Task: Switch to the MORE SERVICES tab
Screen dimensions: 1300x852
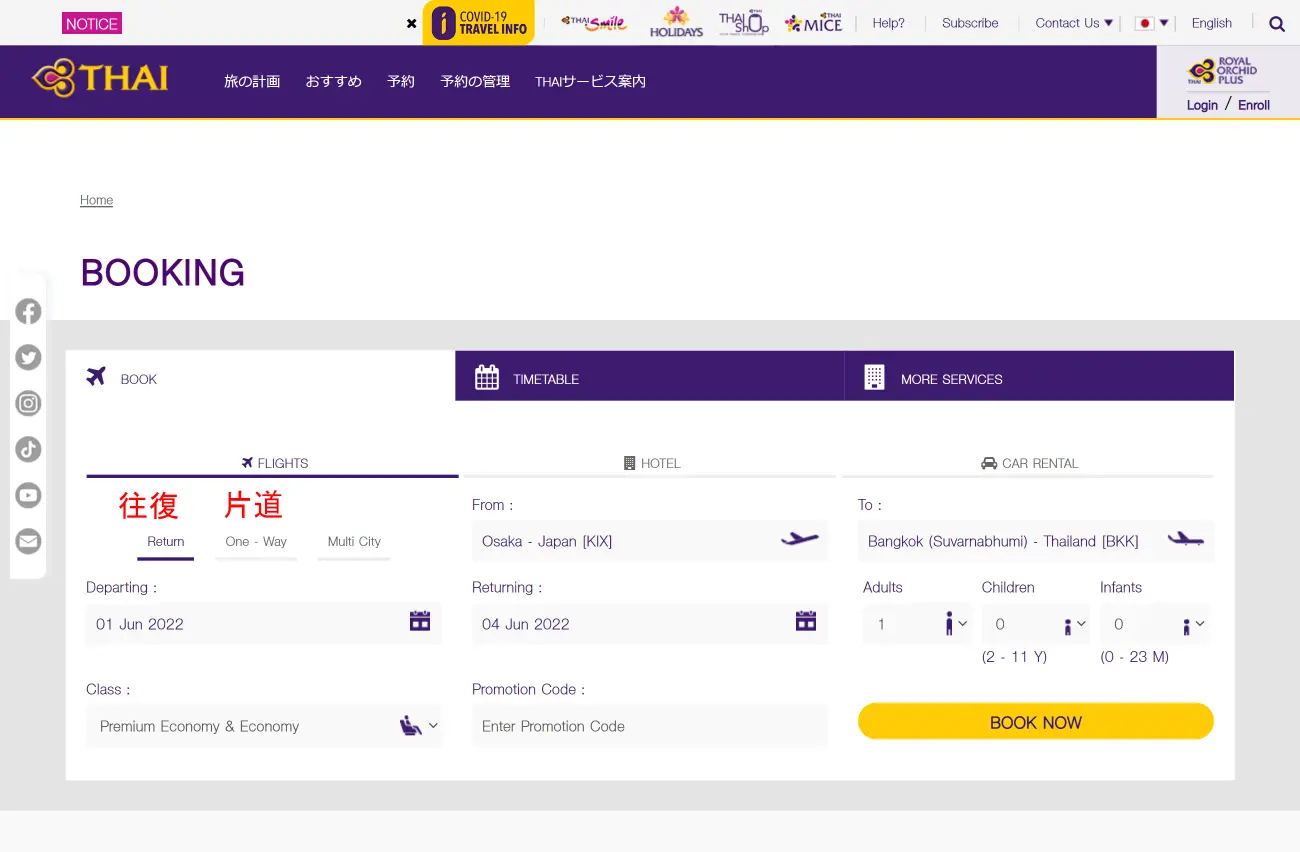Action: (1040, 376)
